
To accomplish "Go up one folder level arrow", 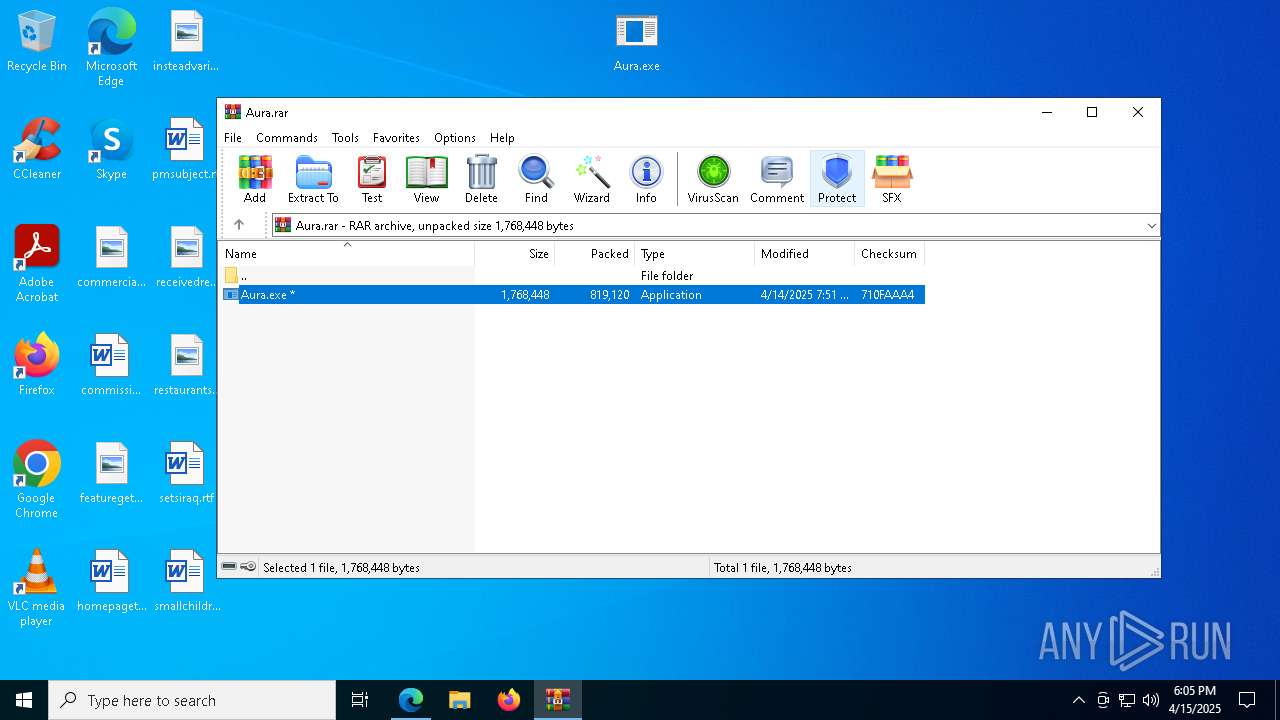I will tap(238, 225).
